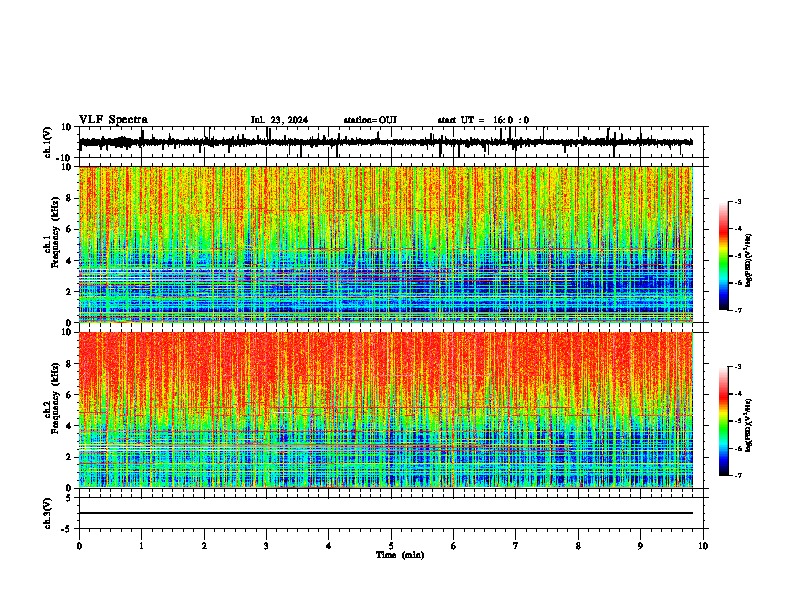Image resolution: width=792 pixels, height=612 pixels.
Task: Click the '8' kHz tick on ch.1 frequency axis
Action: click(x=70, y=198)
